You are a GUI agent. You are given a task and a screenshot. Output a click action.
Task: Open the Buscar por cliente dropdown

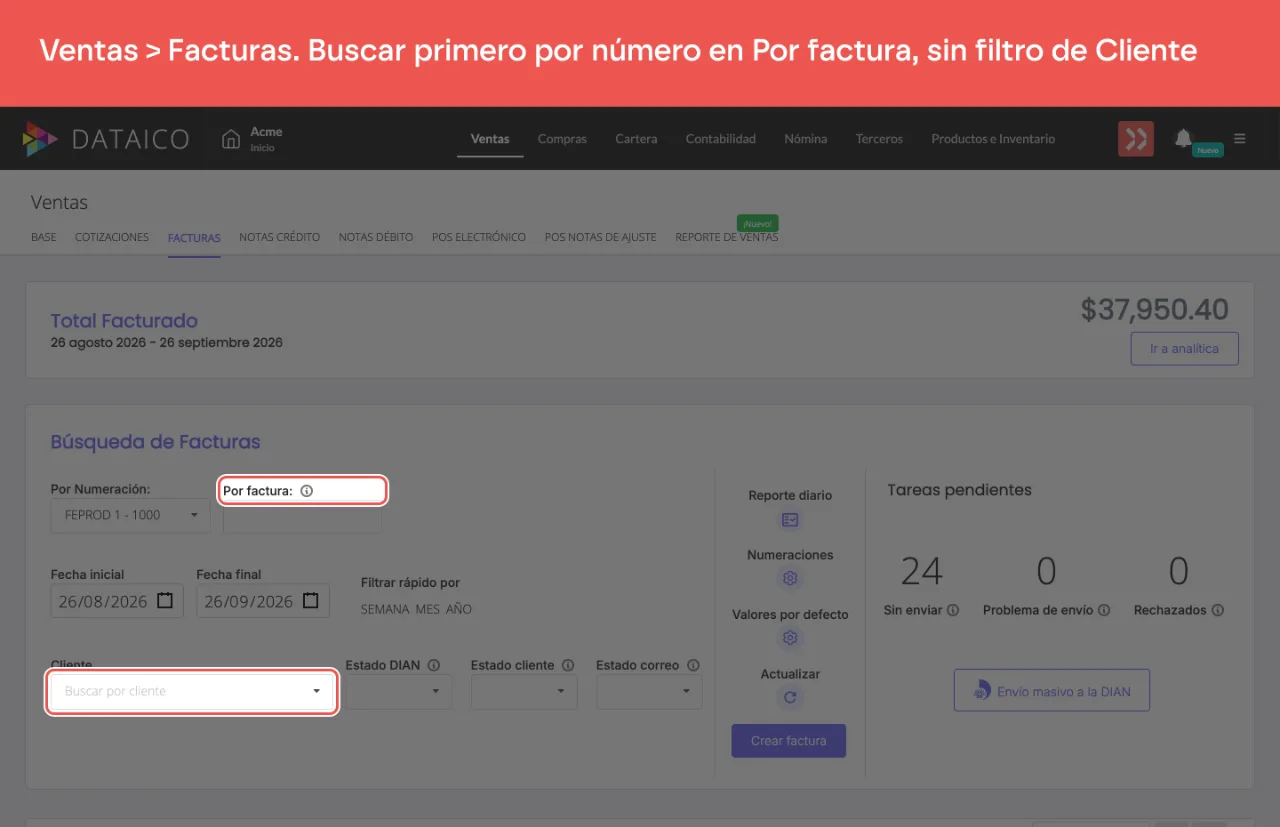[192, 691]
